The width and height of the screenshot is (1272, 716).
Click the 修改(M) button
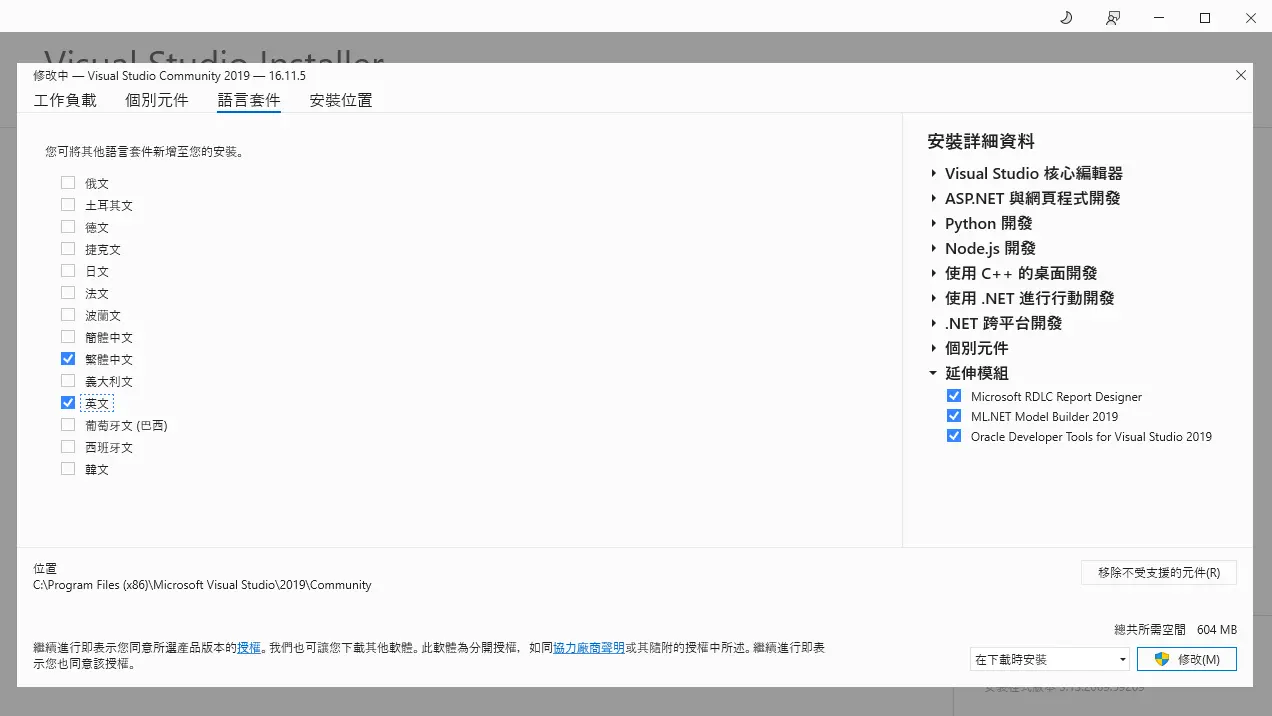tap(1187, 659)
